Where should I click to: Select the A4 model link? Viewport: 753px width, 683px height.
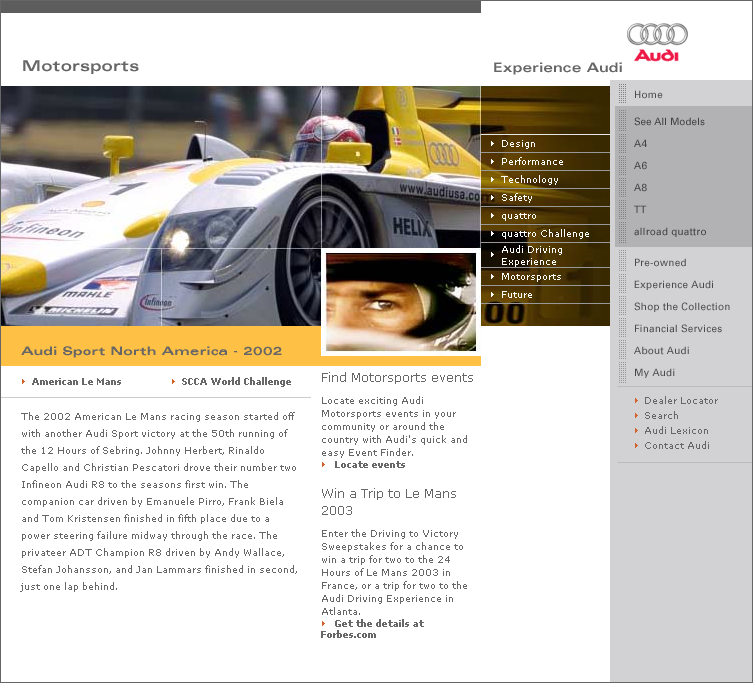pyautogui.click(x=640, y=144)
